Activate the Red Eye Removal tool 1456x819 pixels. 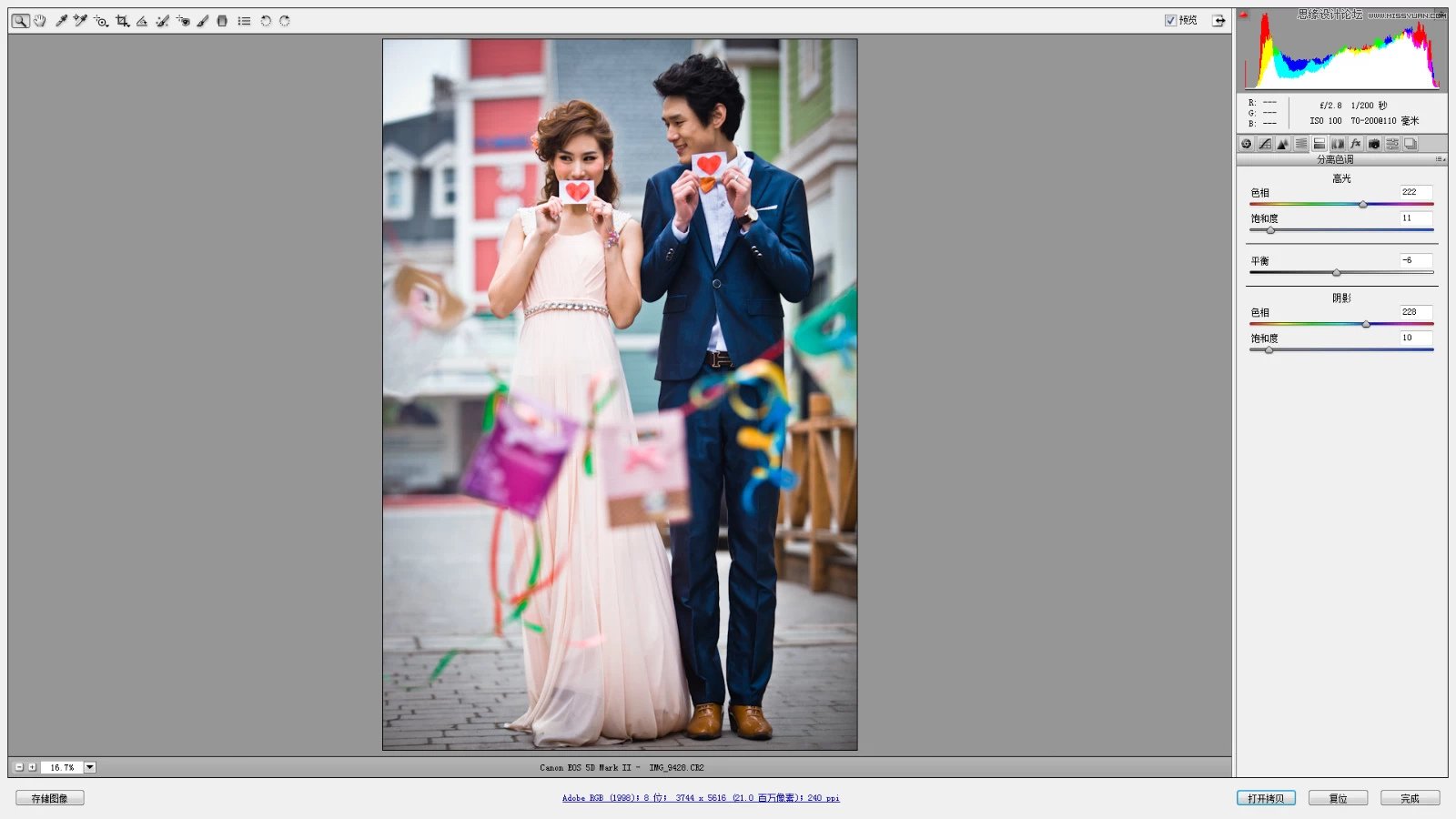coord(183,21)
